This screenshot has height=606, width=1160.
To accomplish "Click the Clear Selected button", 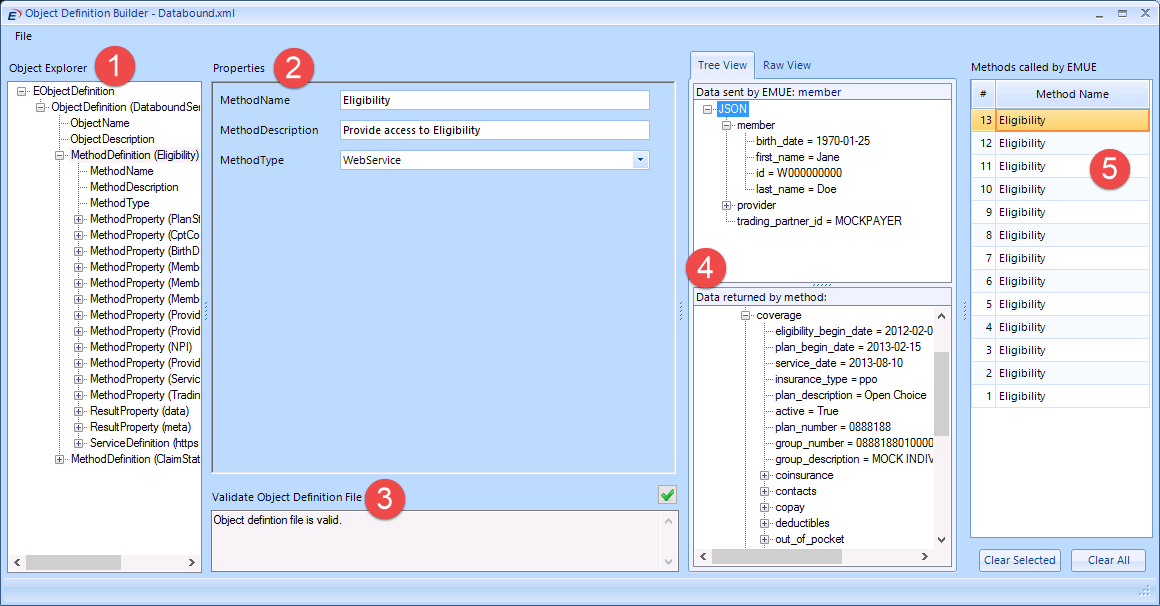I will pos(1019,560).
